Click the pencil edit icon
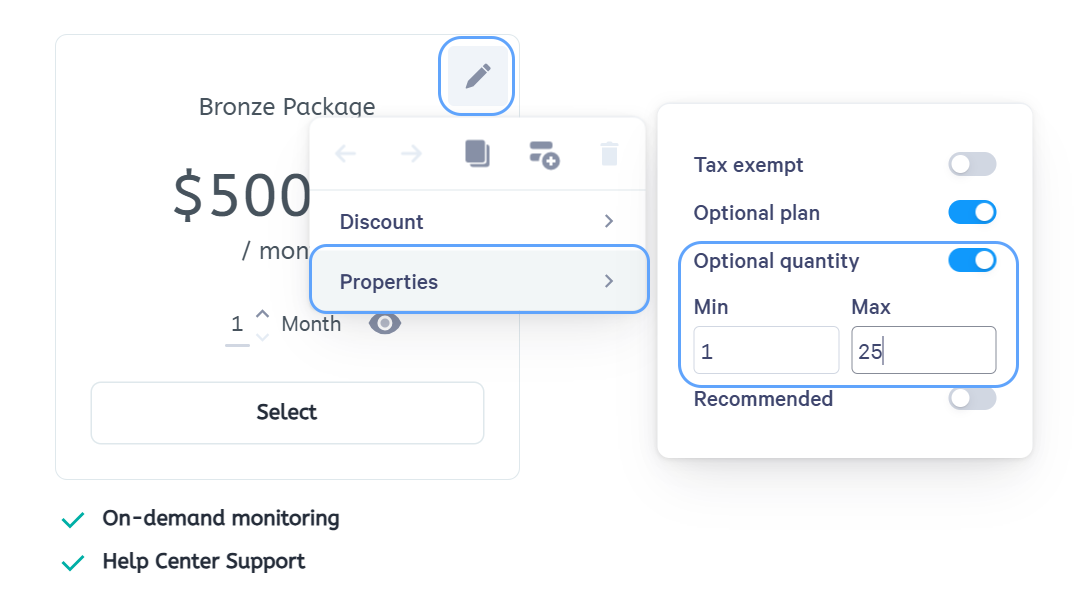This screenshot has height=589, width=1075. click(x=477, y=76)
